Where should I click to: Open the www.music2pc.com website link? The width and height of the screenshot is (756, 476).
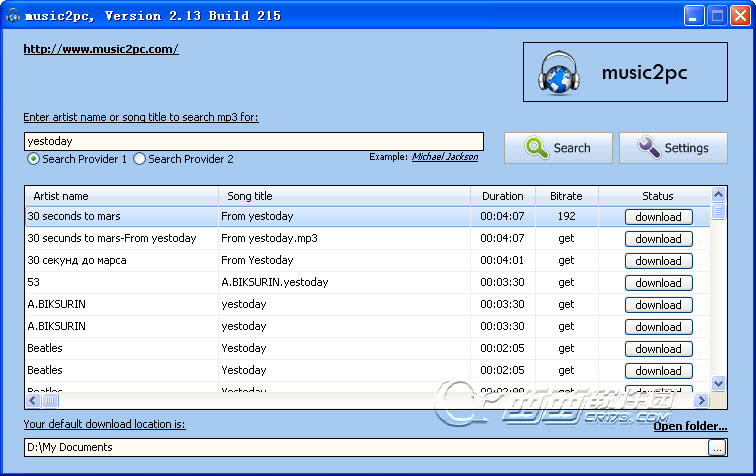pos(100,48)
